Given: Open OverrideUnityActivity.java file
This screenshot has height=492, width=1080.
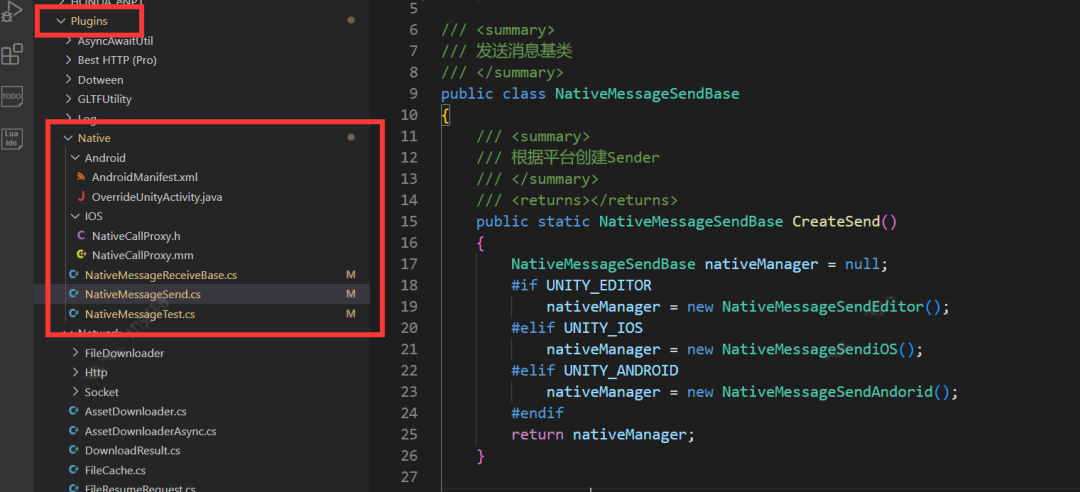Looking at the screenshot, I should tap(157, 197).
